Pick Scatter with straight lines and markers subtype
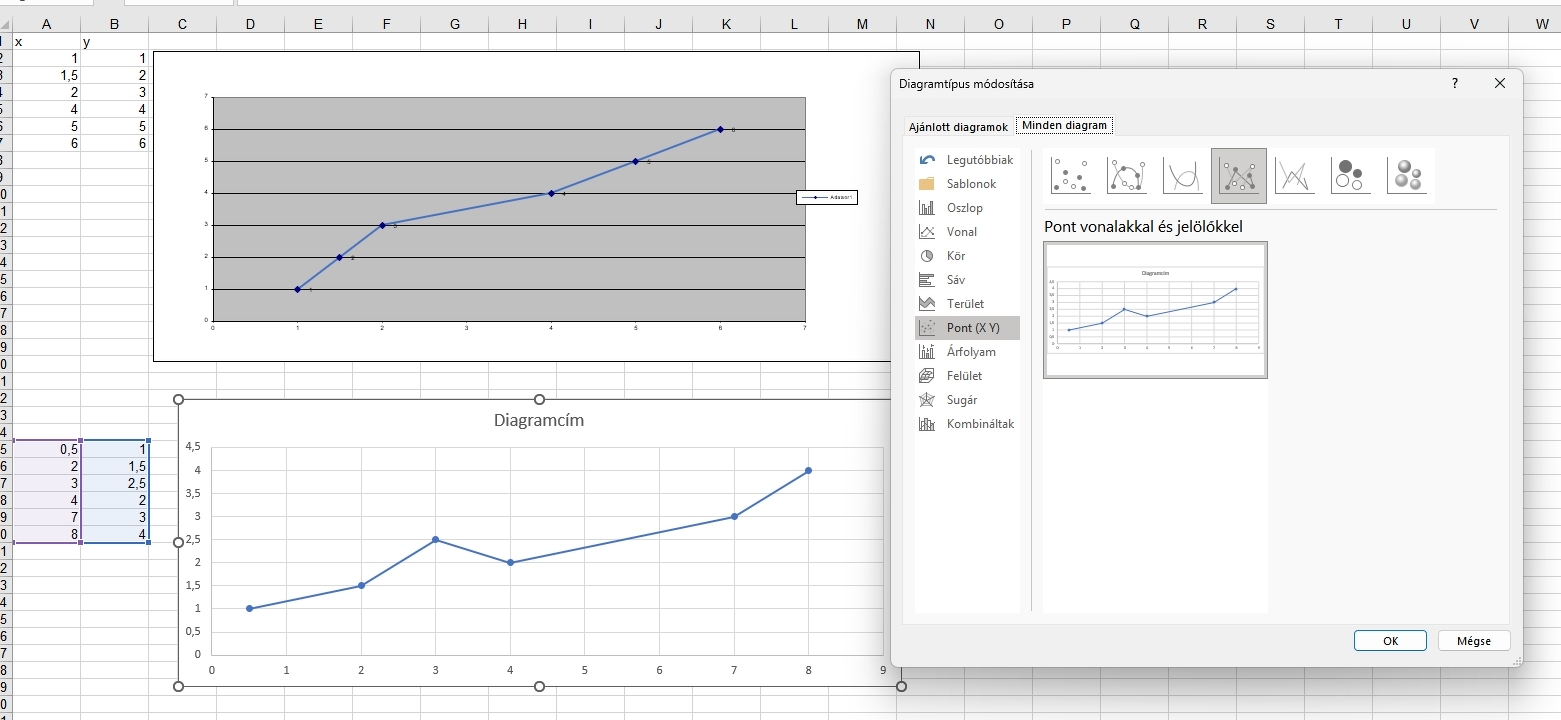Screen dimensions: 1561x720 [x=1239, y=176]
